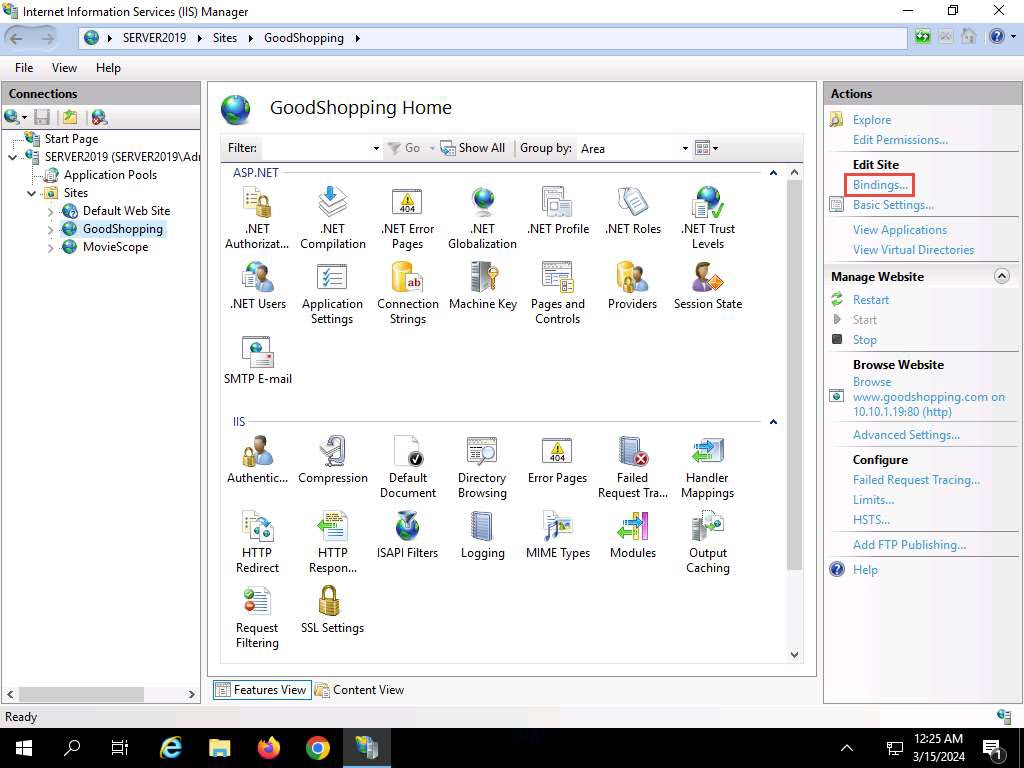This screenshot has height=768, width=1024.
Task: Click inside the Filter text field
Action: pyautogui.click(x=315, y=148)
